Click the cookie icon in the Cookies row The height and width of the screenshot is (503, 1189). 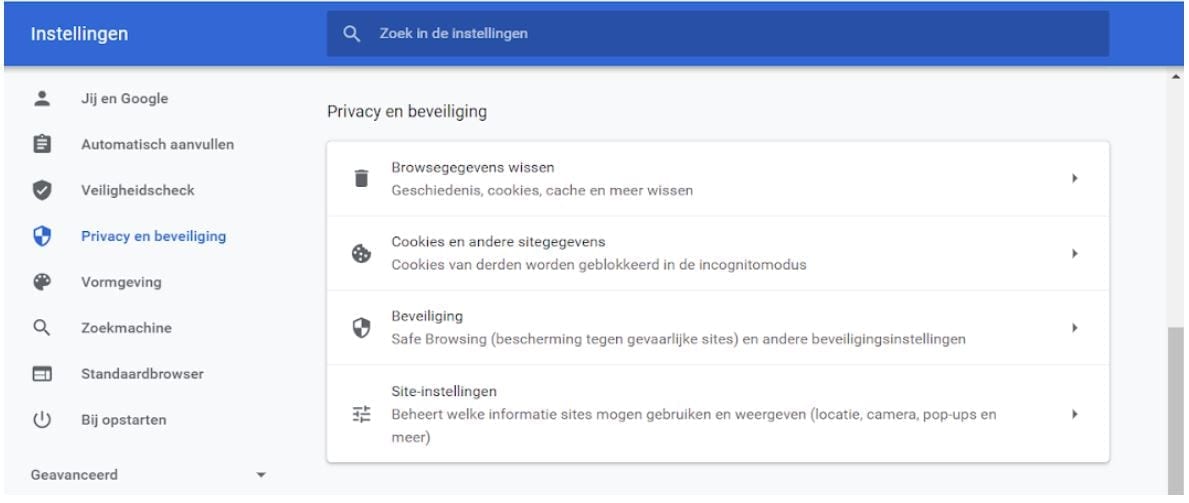pos(362,253)
